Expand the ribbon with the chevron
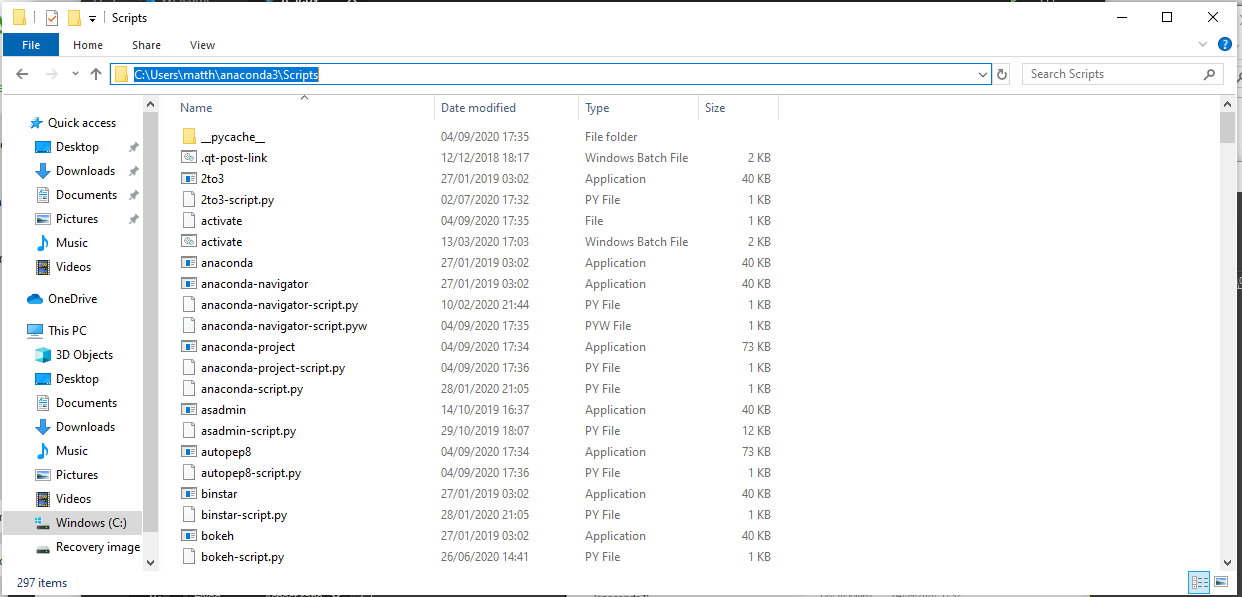 pos(1203,45)
